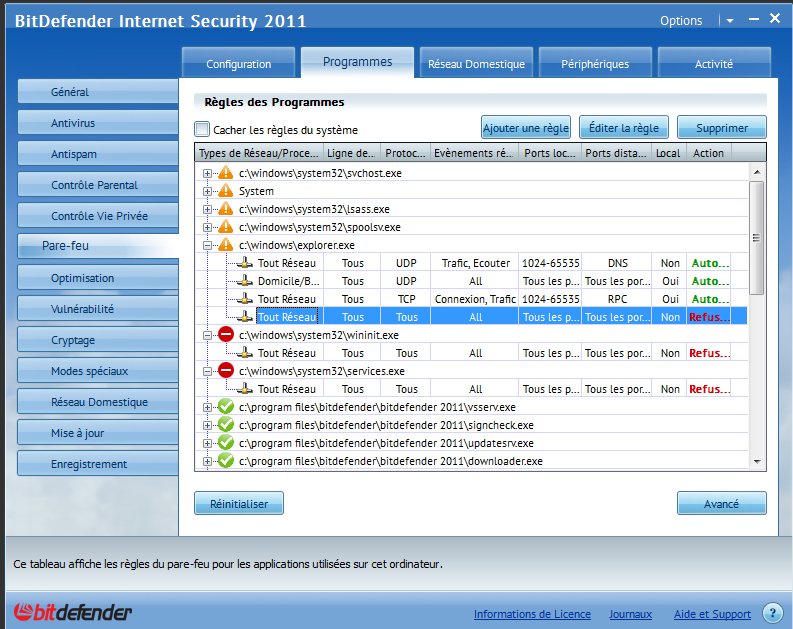
Task: Click the scroll up arrow of rules list
Action: 757,172
